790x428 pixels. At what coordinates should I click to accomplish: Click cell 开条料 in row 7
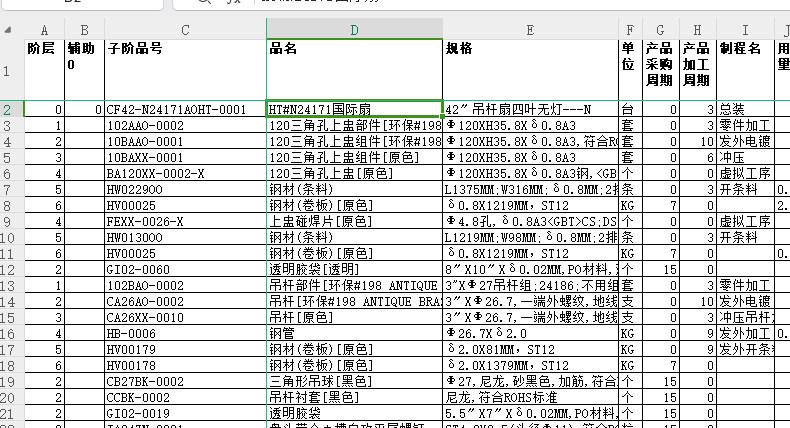pos(745,190)
